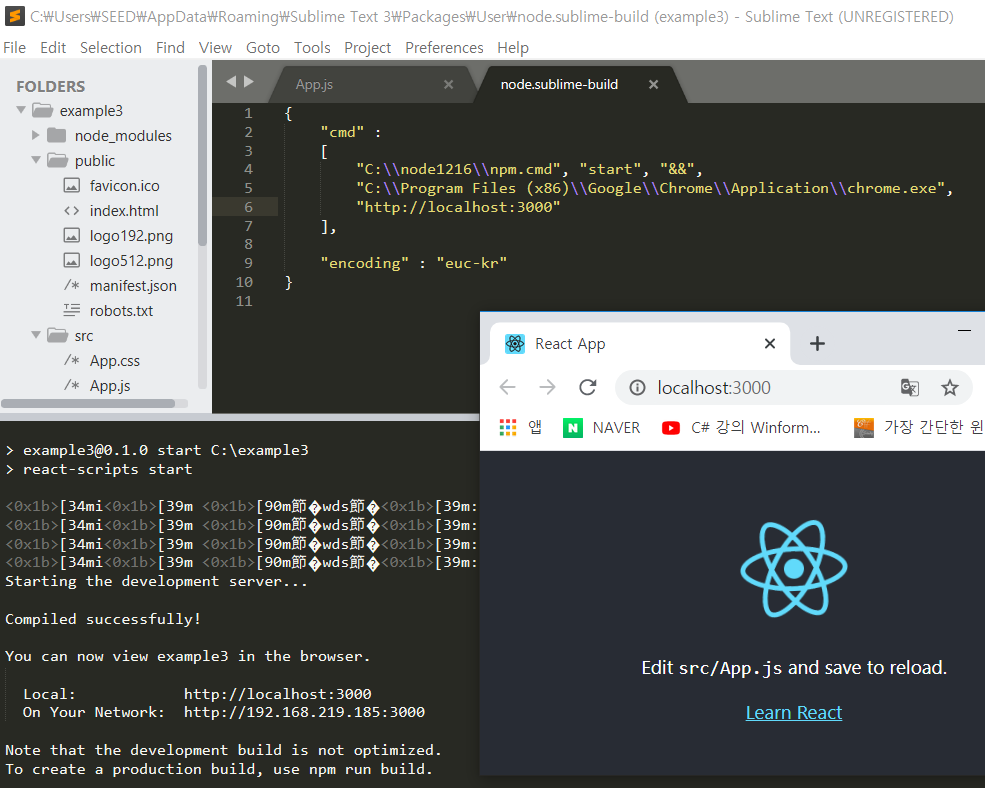Image resolution: width=985 pixels, height=788 pixels.
Task: Open the NAVER bookmark
Action: point(601,428)
